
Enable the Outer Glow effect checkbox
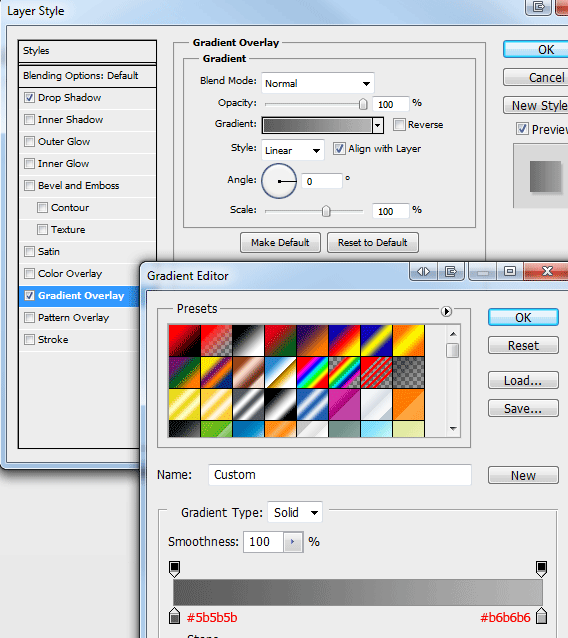[29, 142]
